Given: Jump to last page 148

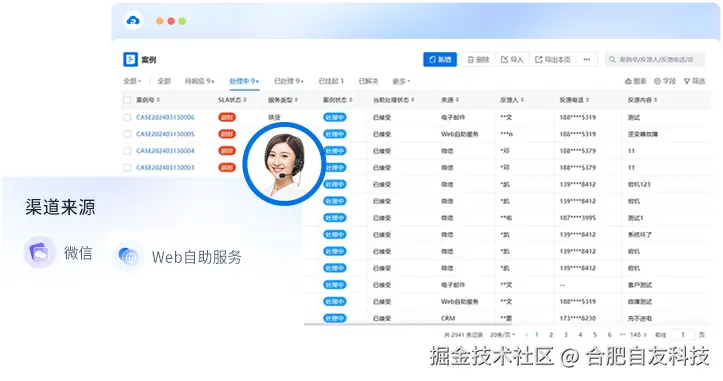Looking at the screenshot, I should (635, 334).
